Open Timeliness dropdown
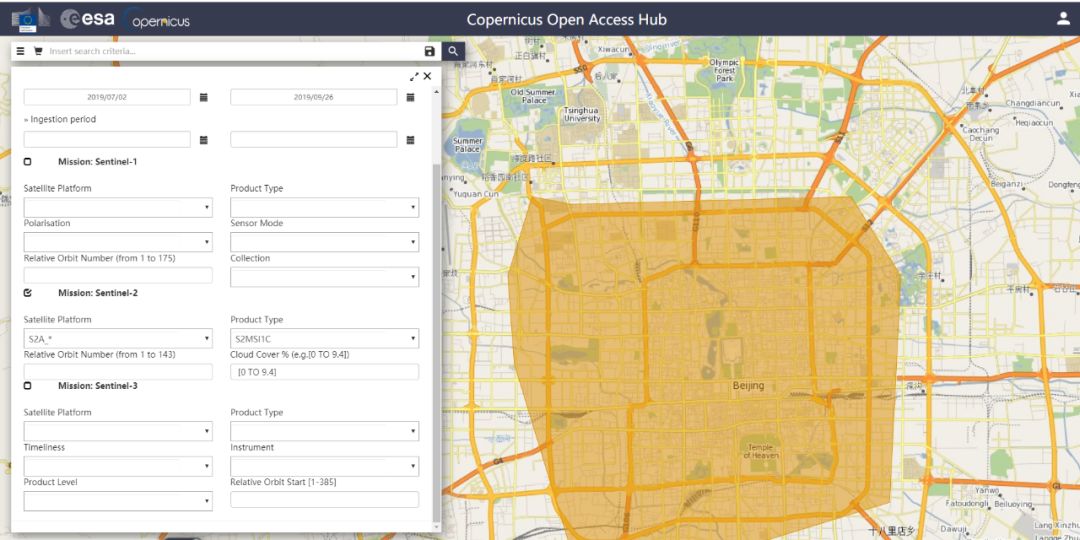This screenshot has width=1080, height=540. 118,466
